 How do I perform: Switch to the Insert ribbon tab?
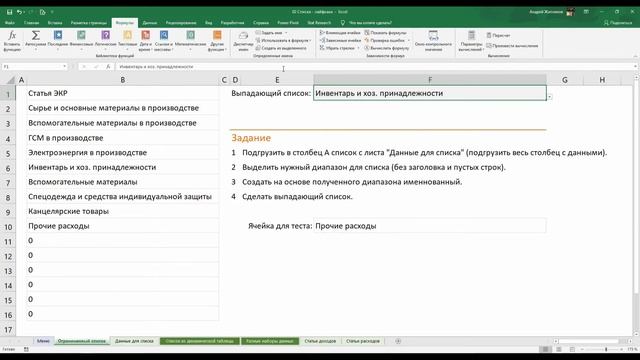coord(55,23)
